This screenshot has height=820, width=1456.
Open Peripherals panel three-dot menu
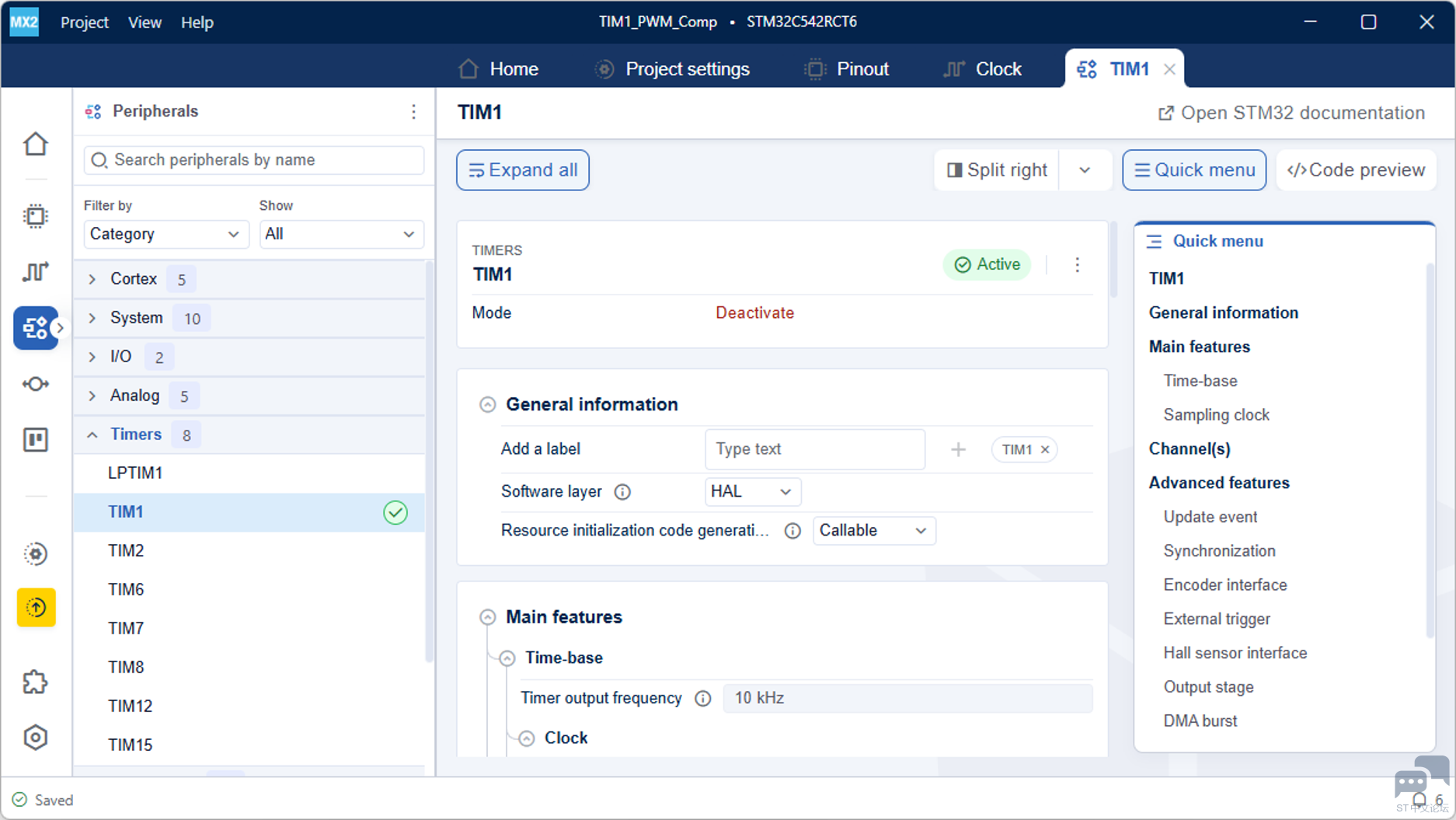[413, 112]
